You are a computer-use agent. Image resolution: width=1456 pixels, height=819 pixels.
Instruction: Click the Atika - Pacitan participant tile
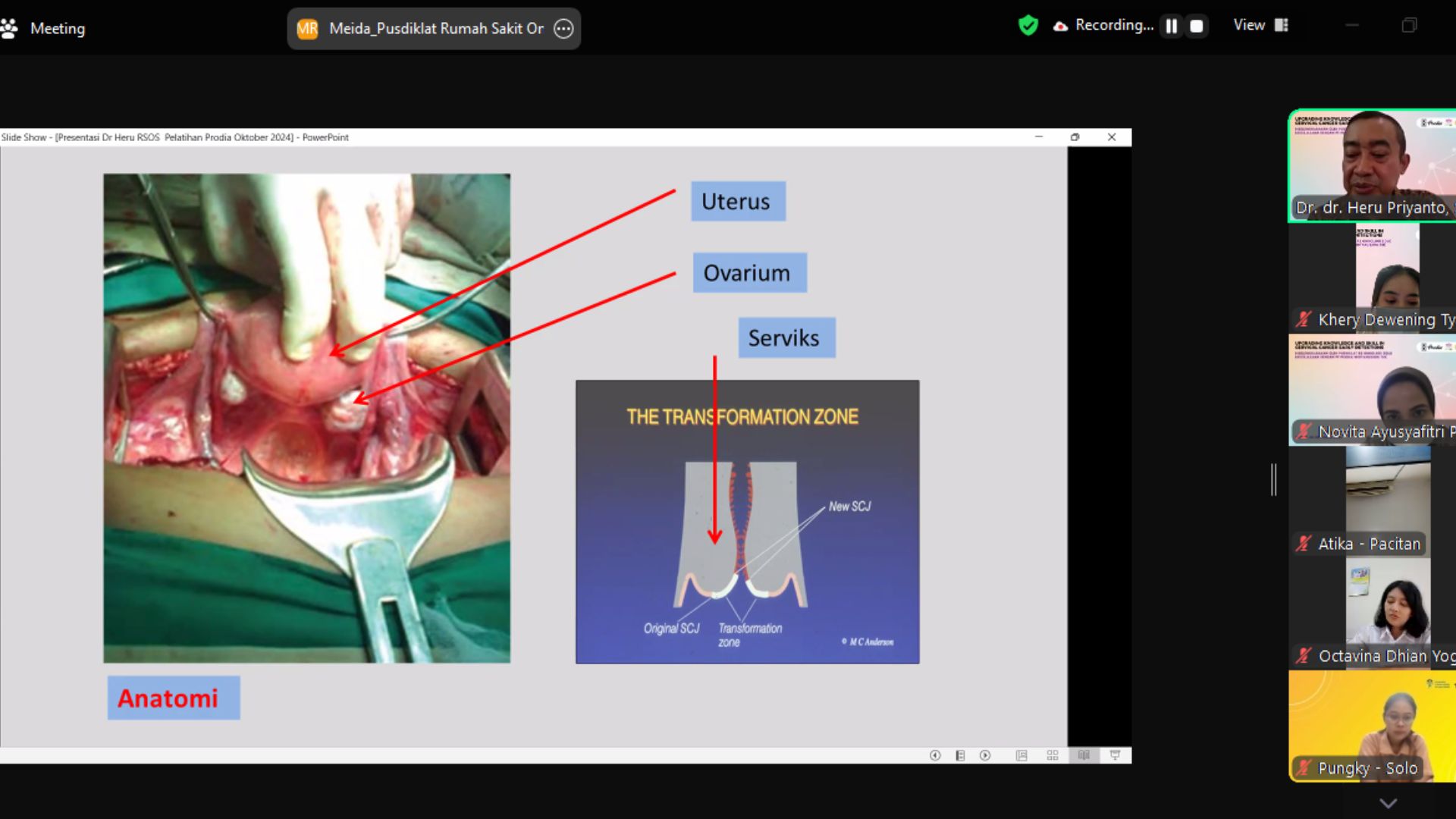[x=1372, y=502]
